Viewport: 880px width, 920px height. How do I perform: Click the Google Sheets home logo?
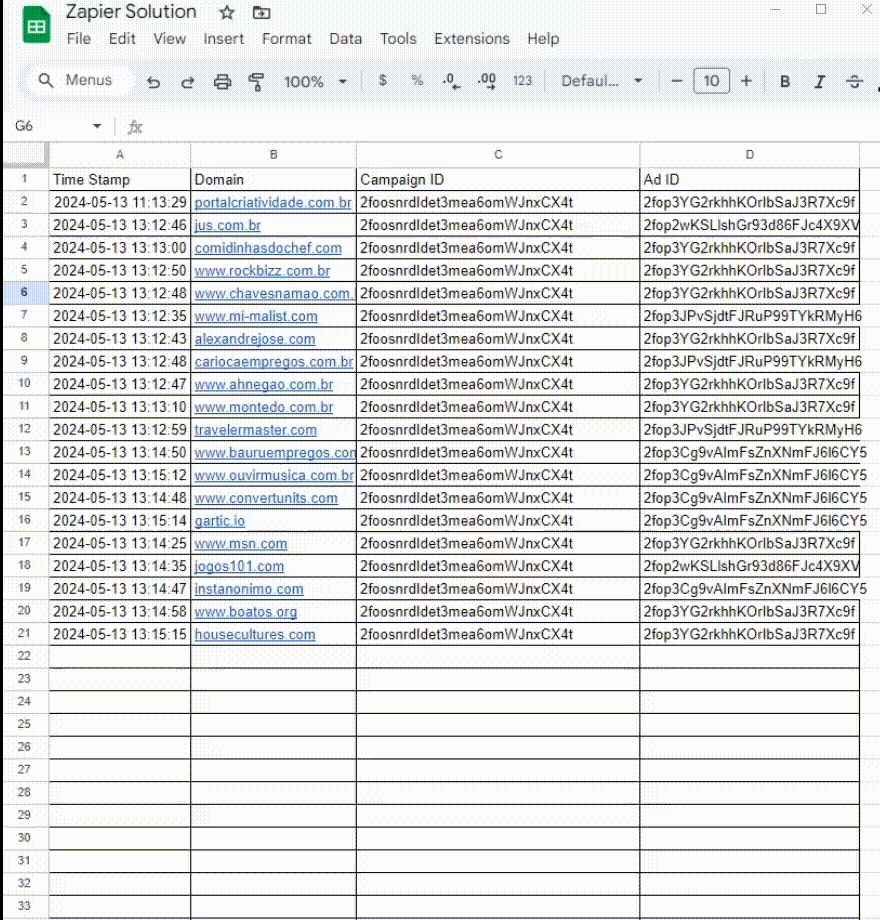36,25
